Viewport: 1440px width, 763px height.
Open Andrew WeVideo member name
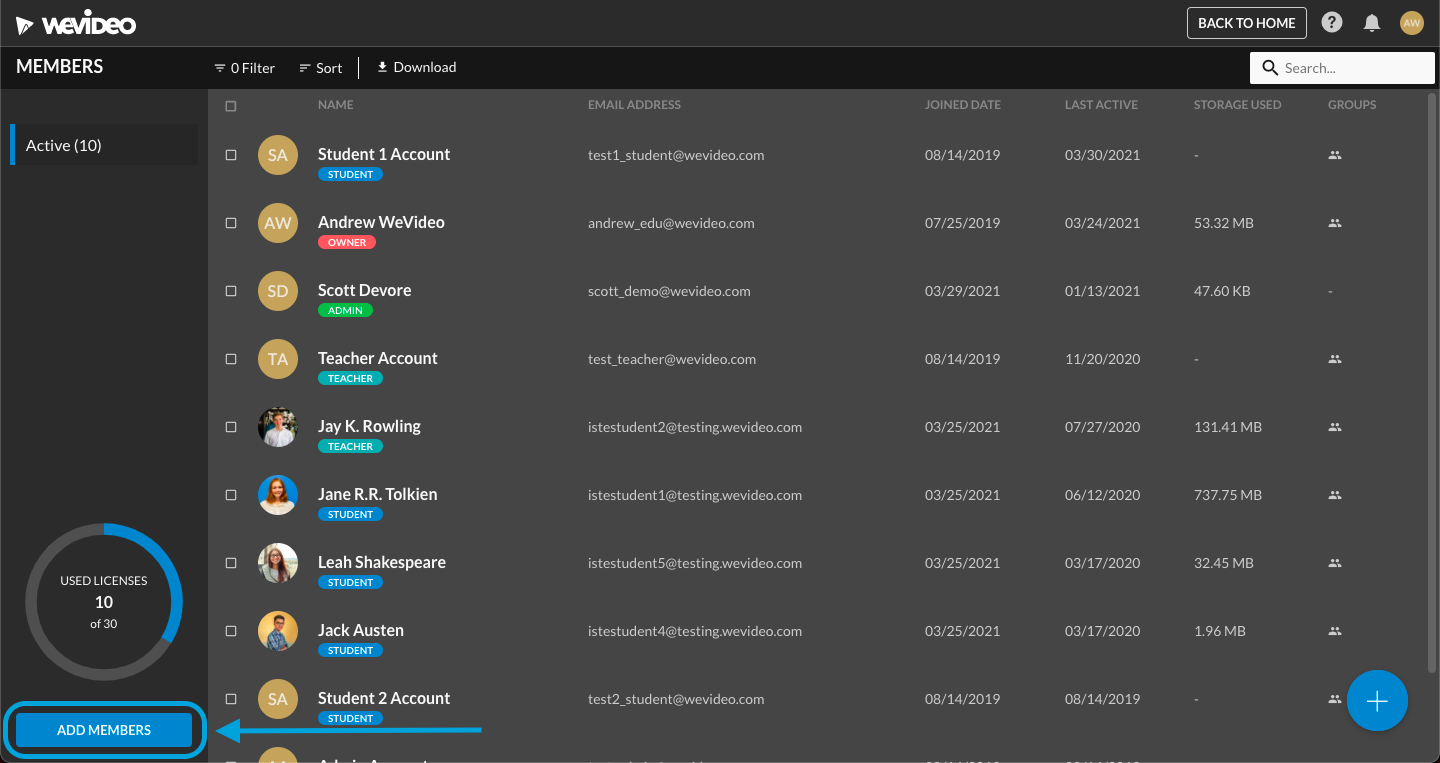click(381, 222)
